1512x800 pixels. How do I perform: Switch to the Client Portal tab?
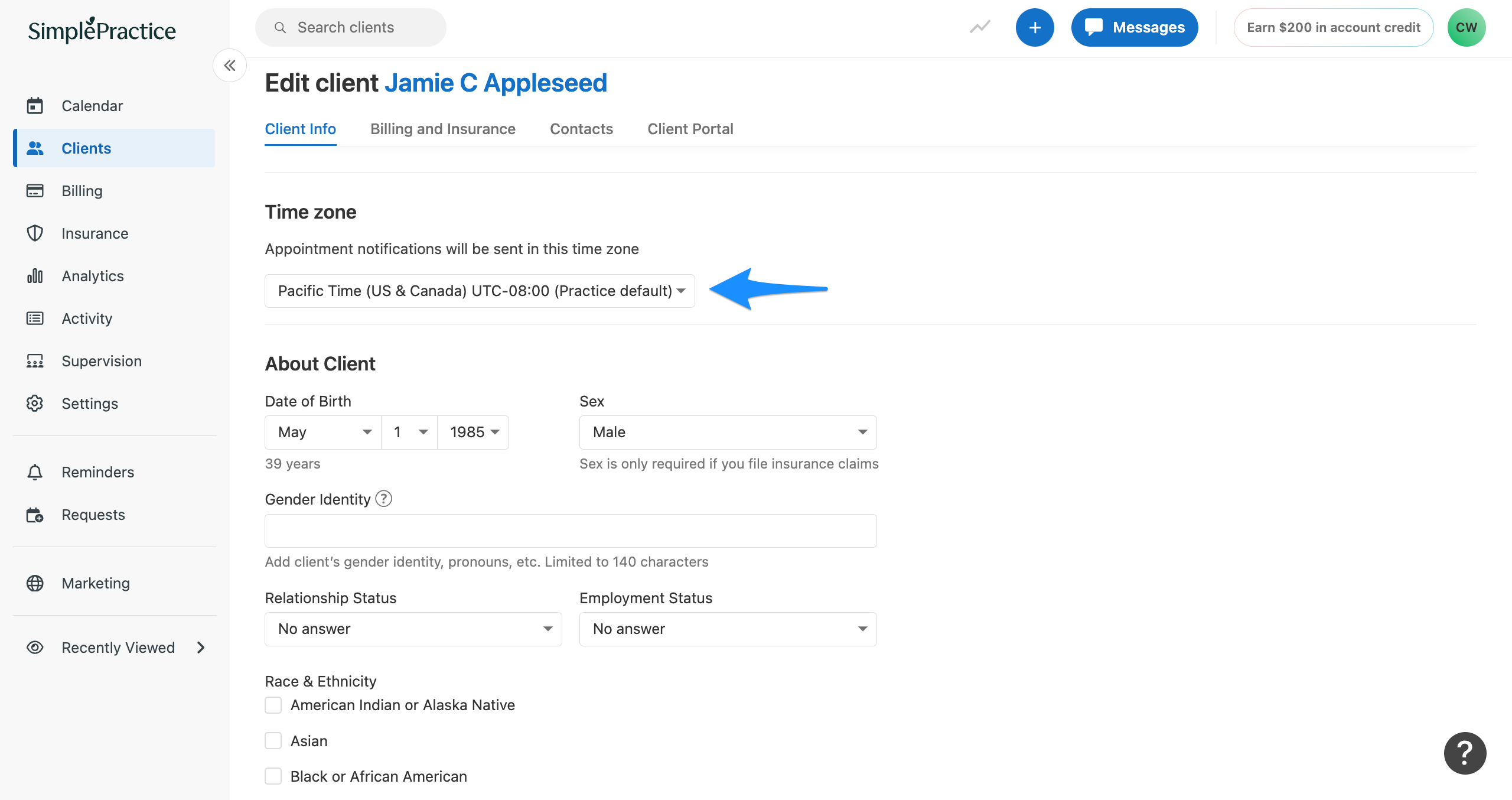click(690, 129)
